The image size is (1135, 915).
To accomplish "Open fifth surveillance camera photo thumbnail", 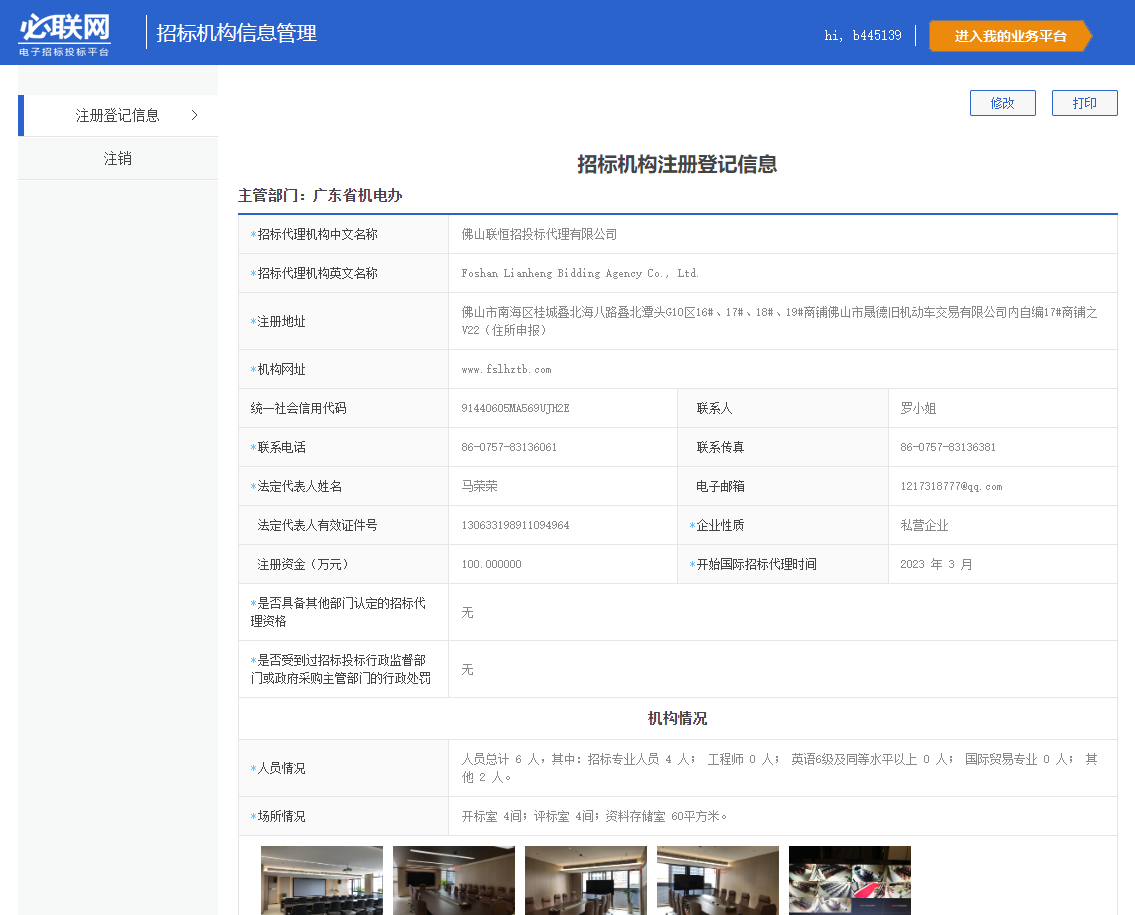I will click(849, 879).
